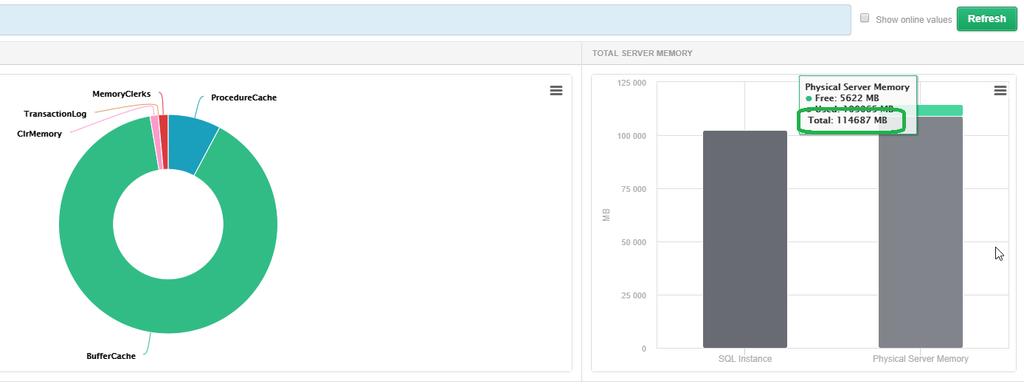Screen dimensions: 1024x387
Task: Click the red MemoryClerks donut slice
Action: (x=163, y=142)
